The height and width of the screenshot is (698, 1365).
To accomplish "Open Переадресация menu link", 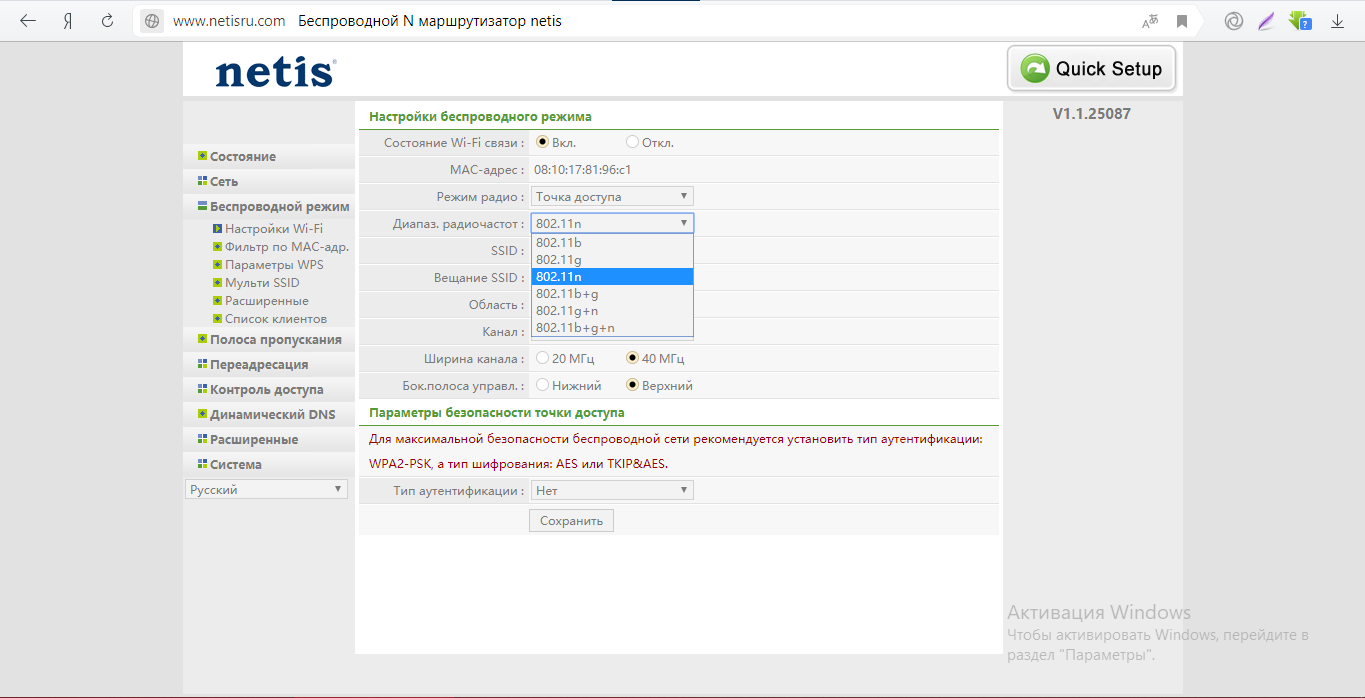I will pyautogui.click(x=259, y=365).
